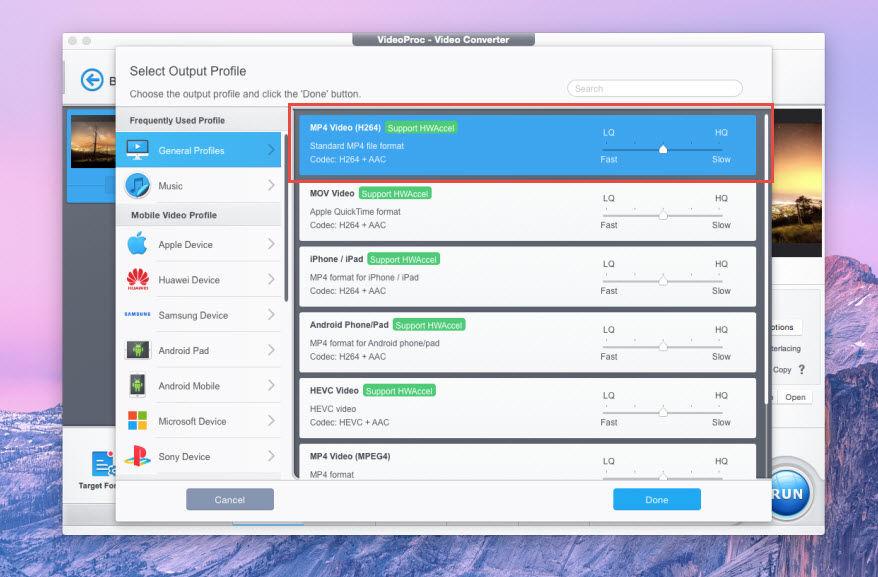Image resolution: width=878 pixels, height=577 pixels.
Task: Click the video thumbnail in the main window
Action: tap(93, 142)
